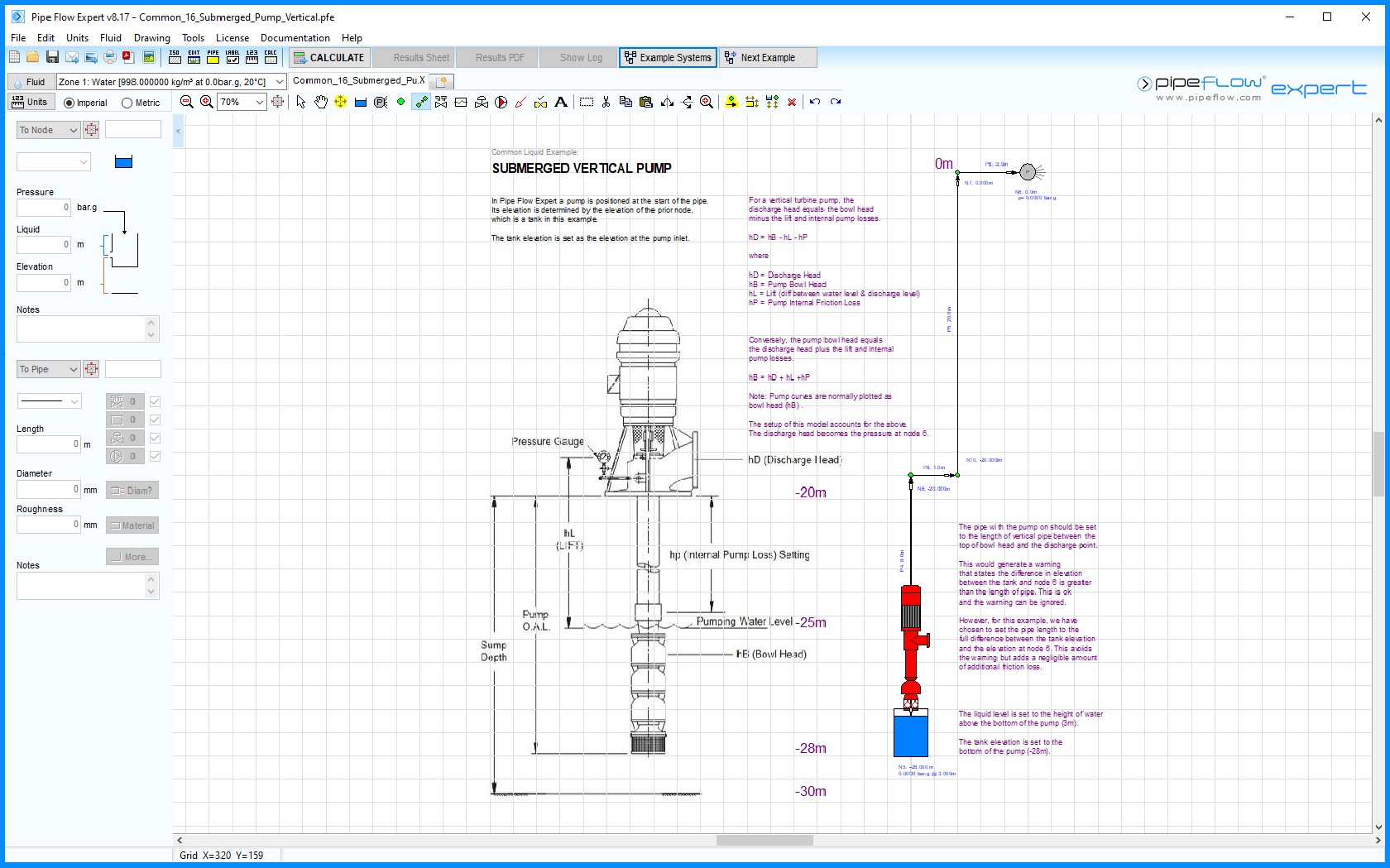Click the CALC settings toolbar icon

[271, 57]
